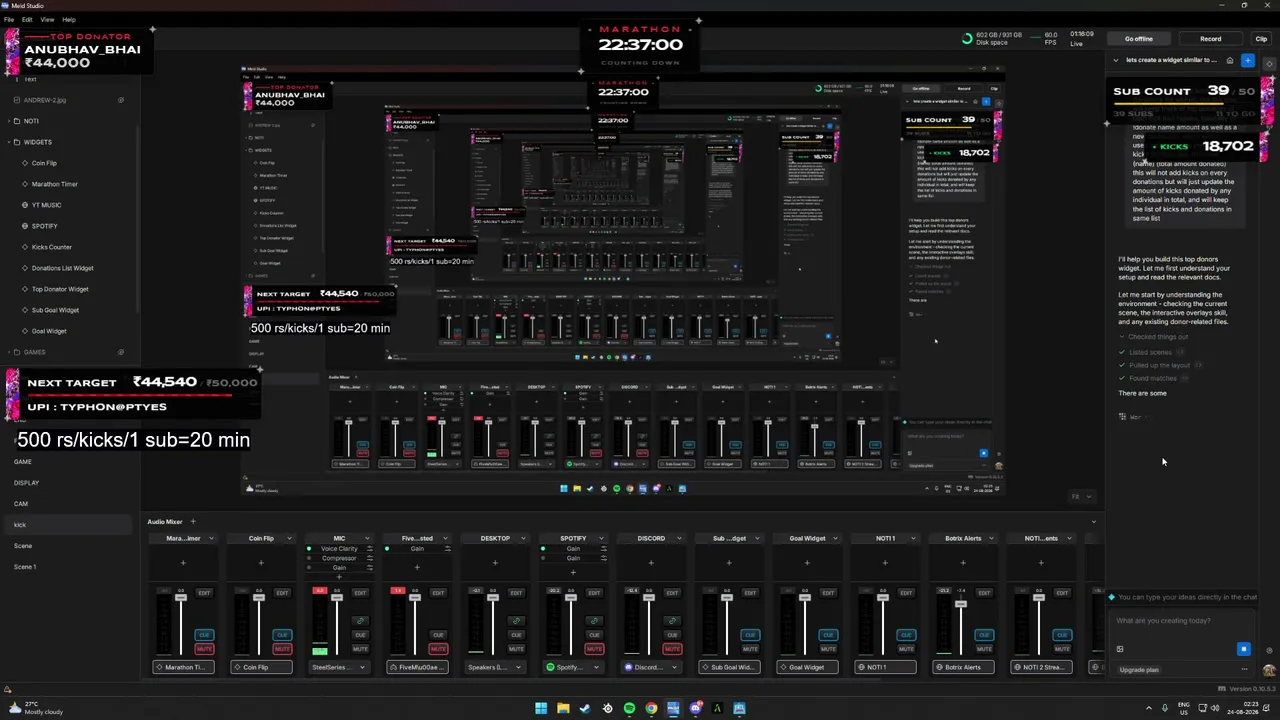Open the File menu
Image resolution: width=1280 pixels, height=720 pixels.
coord(9,19)
